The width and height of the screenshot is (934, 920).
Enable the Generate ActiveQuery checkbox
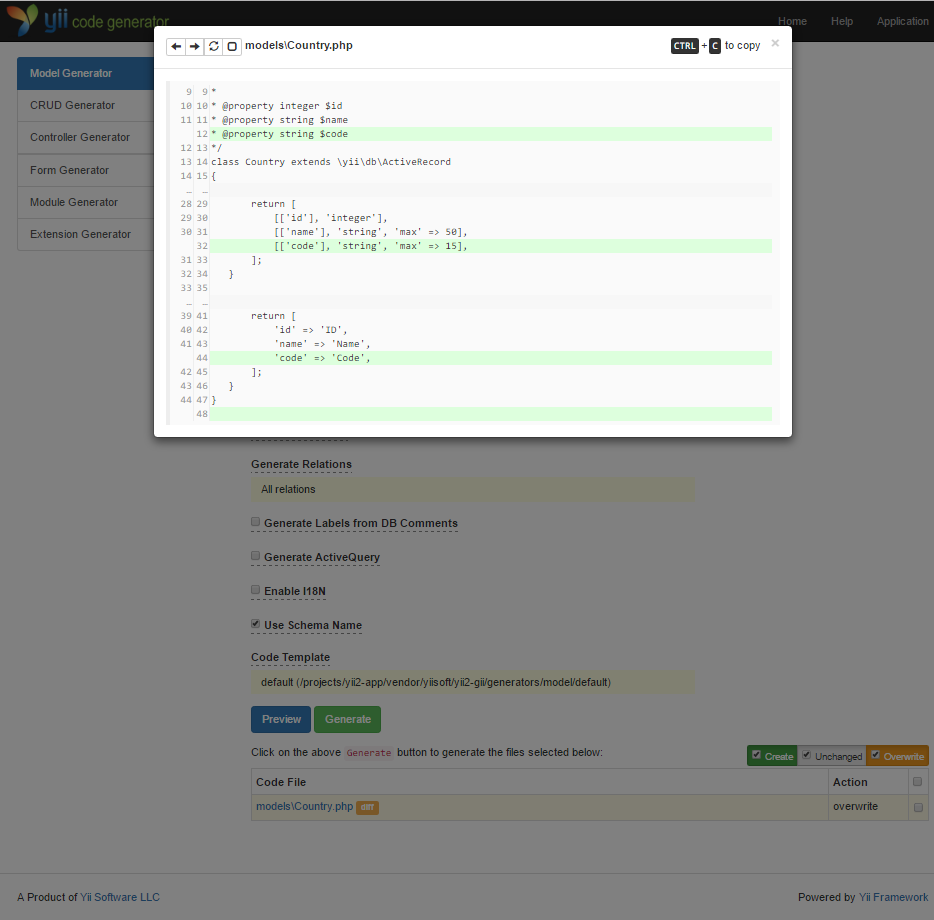tap(256, 556)
